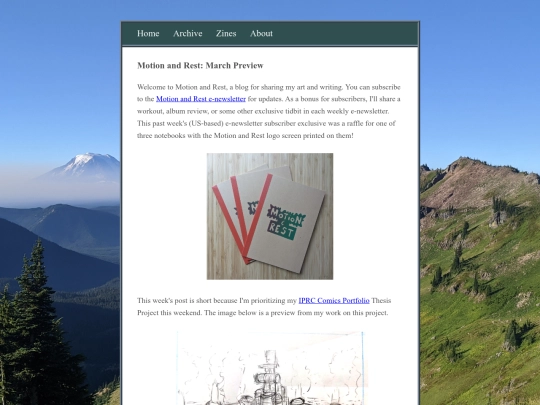Click the Motion & Rest logo on front notebook

(x=286, y=222)
